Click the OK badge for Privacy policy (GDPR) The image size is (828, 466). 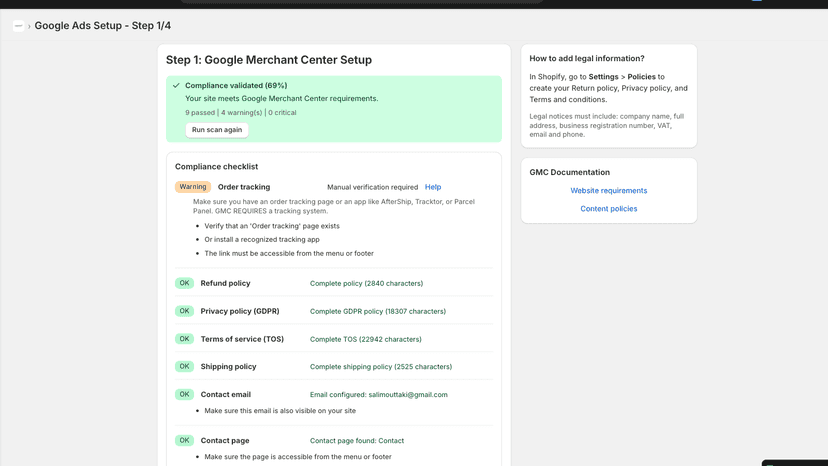[184, 311]
